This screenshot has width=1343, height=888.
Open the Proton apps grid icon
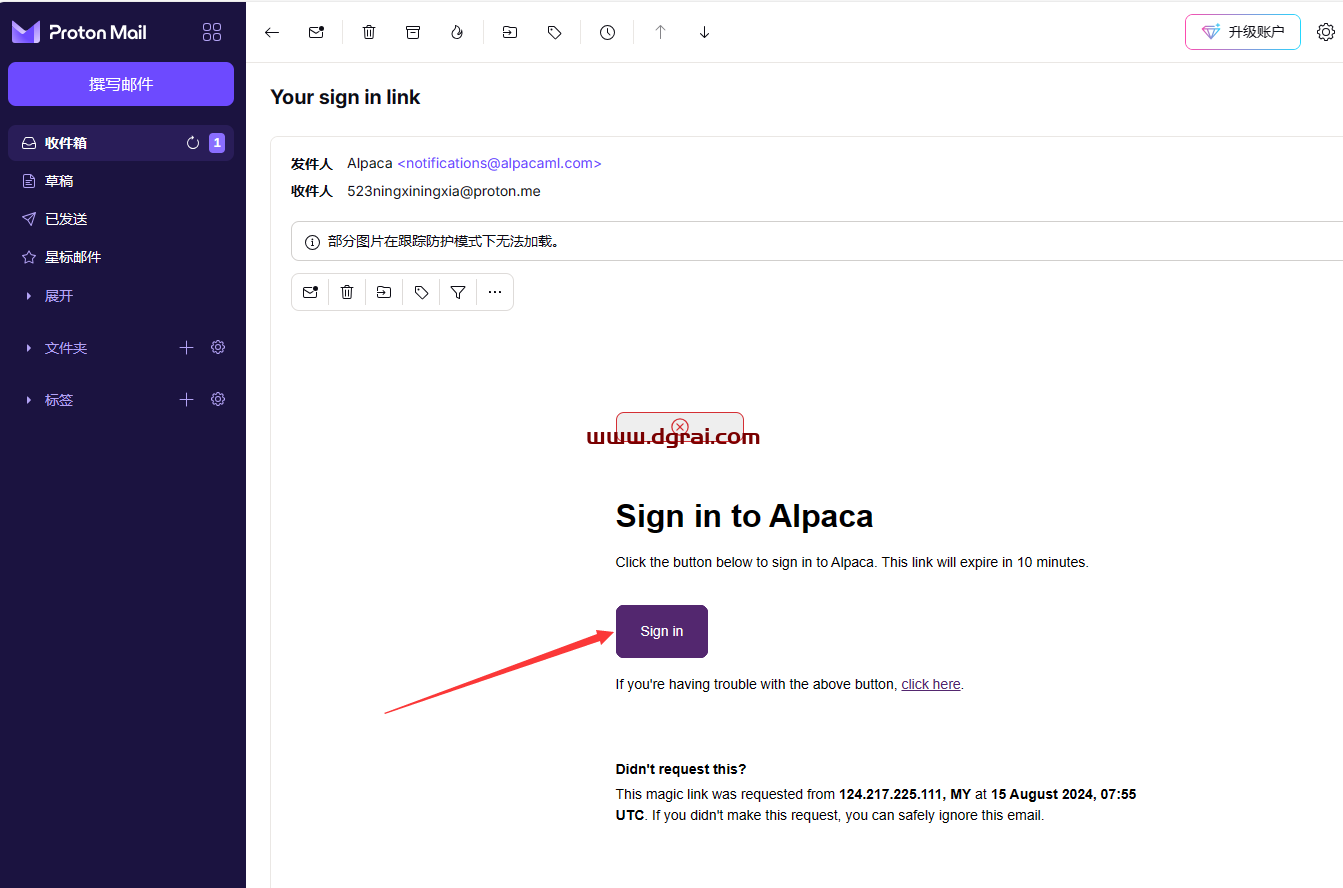pos(212,32)
